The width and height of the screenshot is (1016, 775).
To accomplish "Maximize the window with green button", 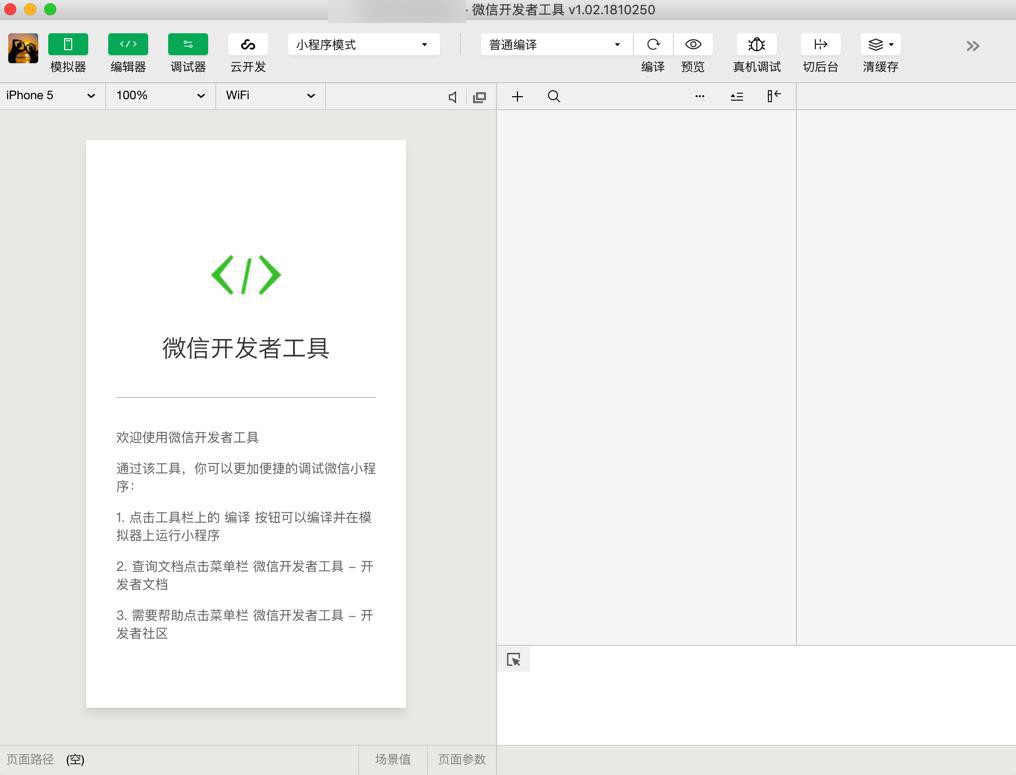I will [x=50, y=9].
